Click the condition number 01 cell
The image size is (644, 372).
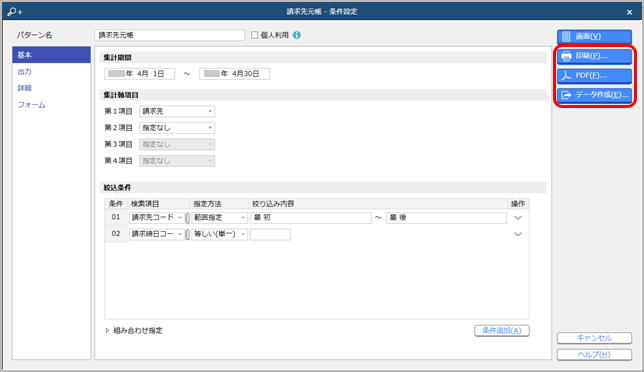click(116, 217)
